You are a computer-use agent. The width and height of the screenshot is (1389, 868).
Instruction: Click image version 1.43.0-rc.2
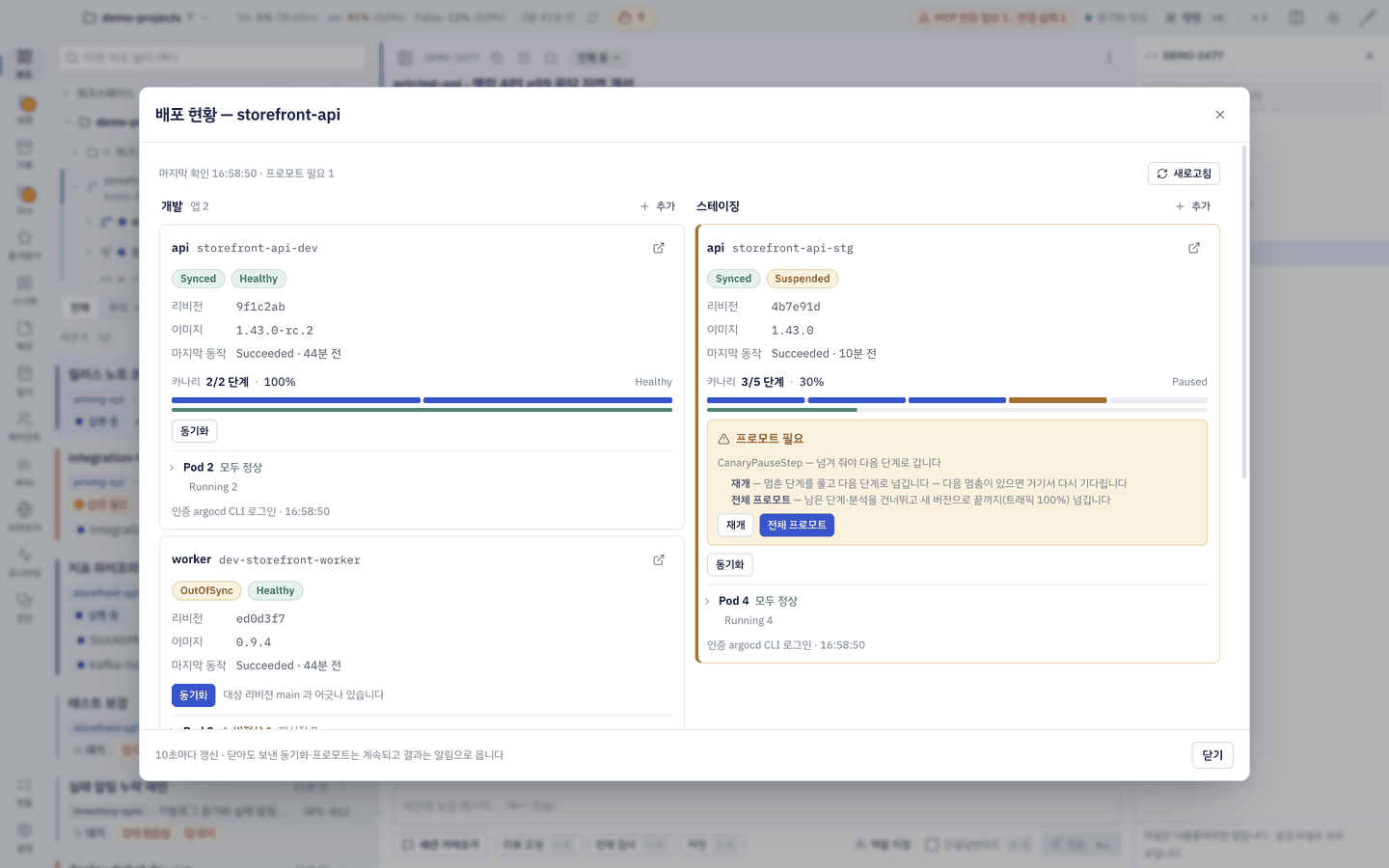pyautogui.click(x=275, y=330)
